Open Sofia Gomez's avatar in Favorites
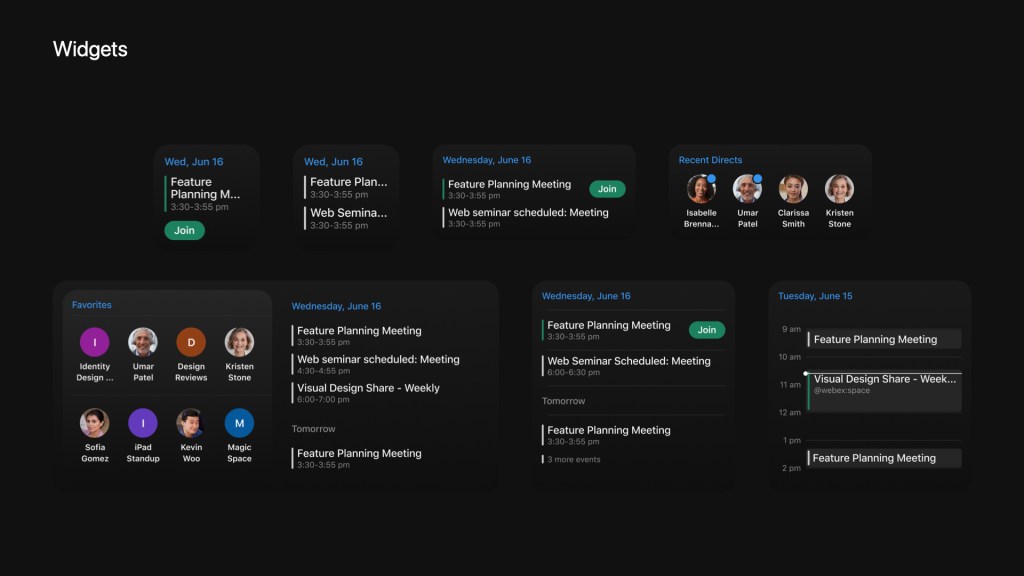Viewport: 1024px width, 576px height. coord(94,423)
